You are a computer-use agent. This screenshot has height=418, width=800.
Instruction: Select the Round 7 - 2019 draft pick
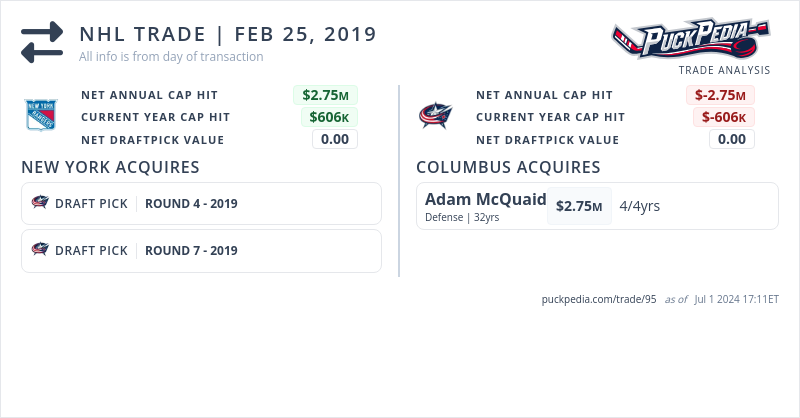tap(191, 251)
